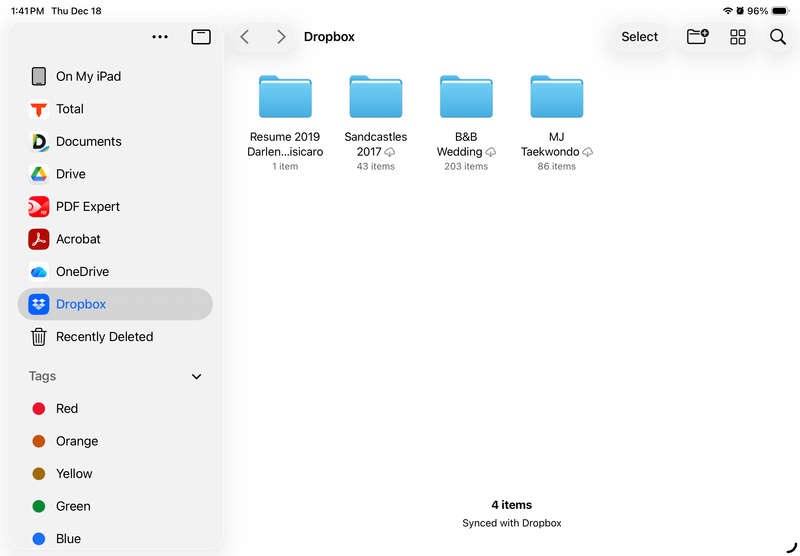Select Dropbox label in sidebar
Image resolution: width=800 pixels, height=556 pixels.
81,304
